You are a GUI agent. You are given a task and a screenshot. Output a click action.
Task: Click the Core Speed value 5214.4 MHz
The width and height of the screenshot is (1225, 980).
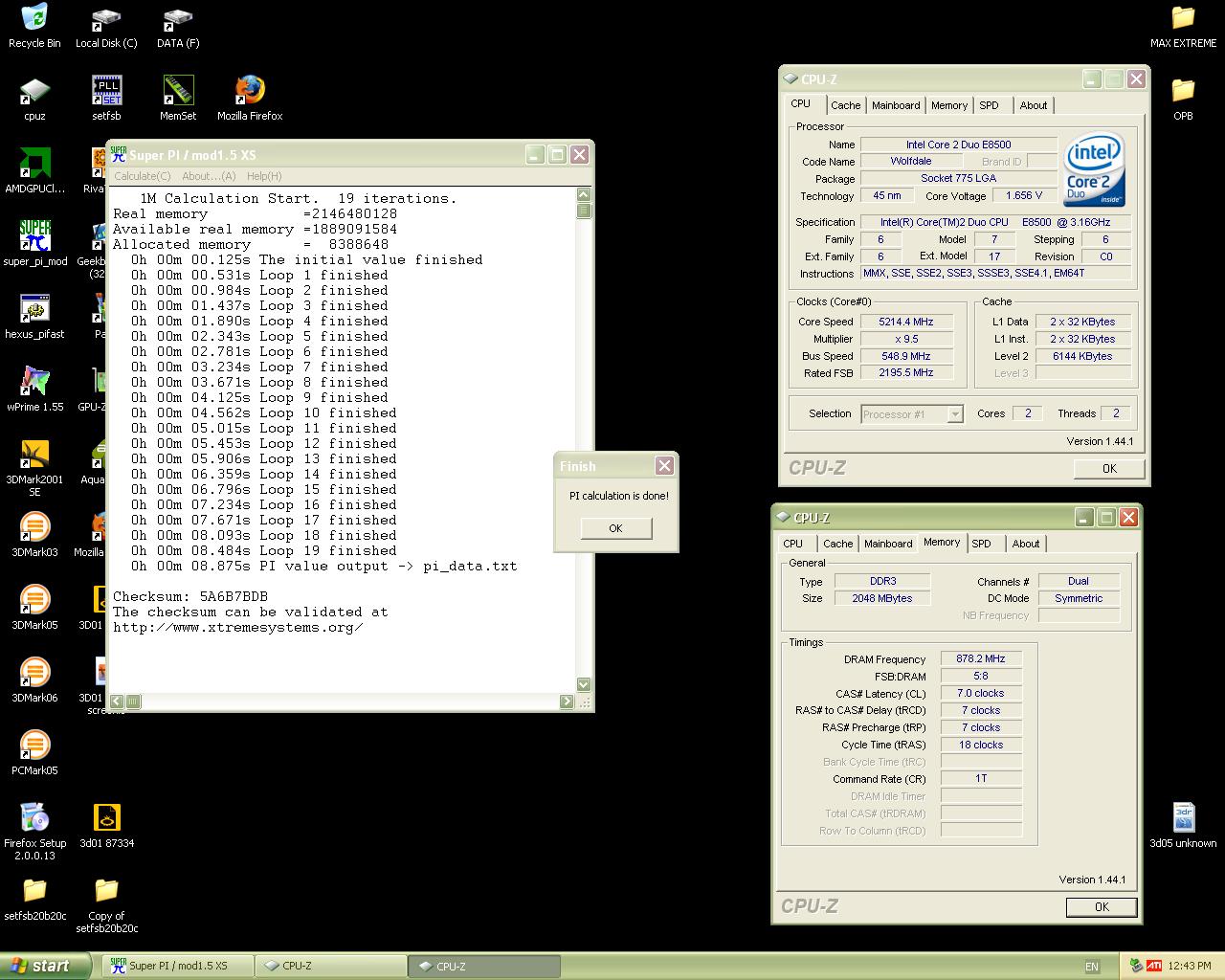(x=906, y=322)
